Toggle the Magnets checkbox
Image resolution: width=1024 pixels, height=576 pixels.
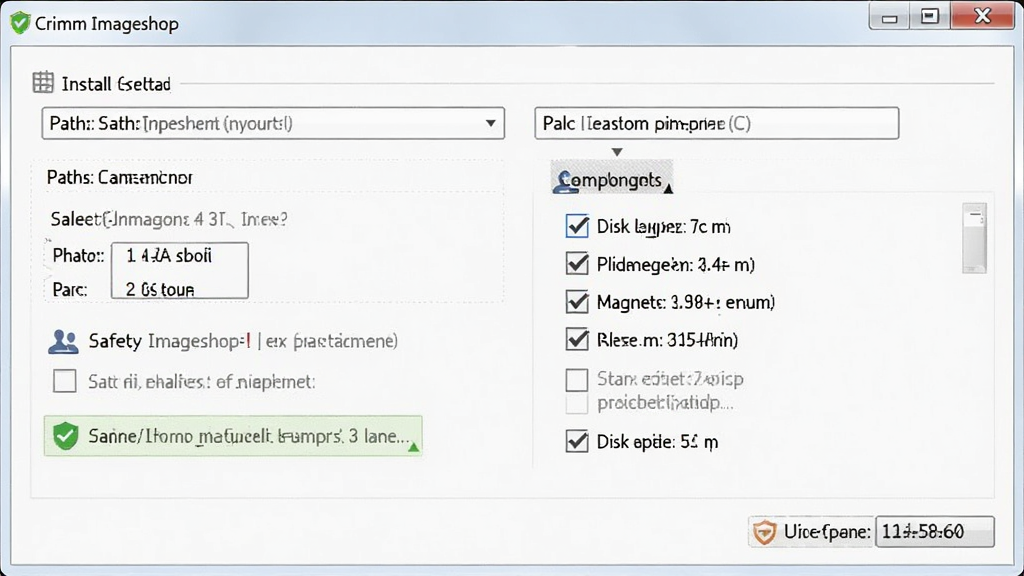[x=577, y=302]
